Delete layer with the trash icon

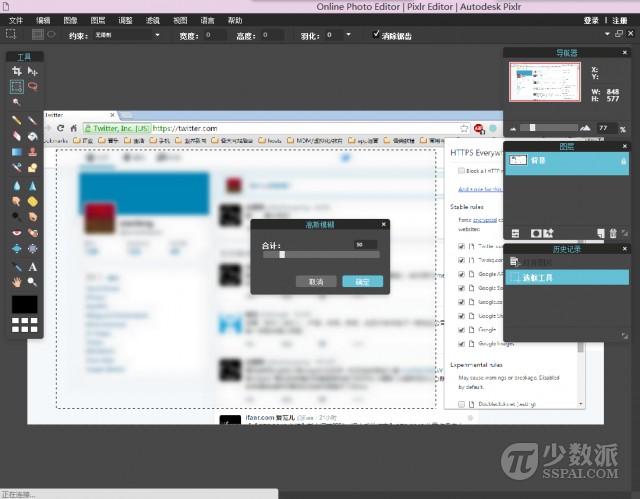click(x=613, y=233)
